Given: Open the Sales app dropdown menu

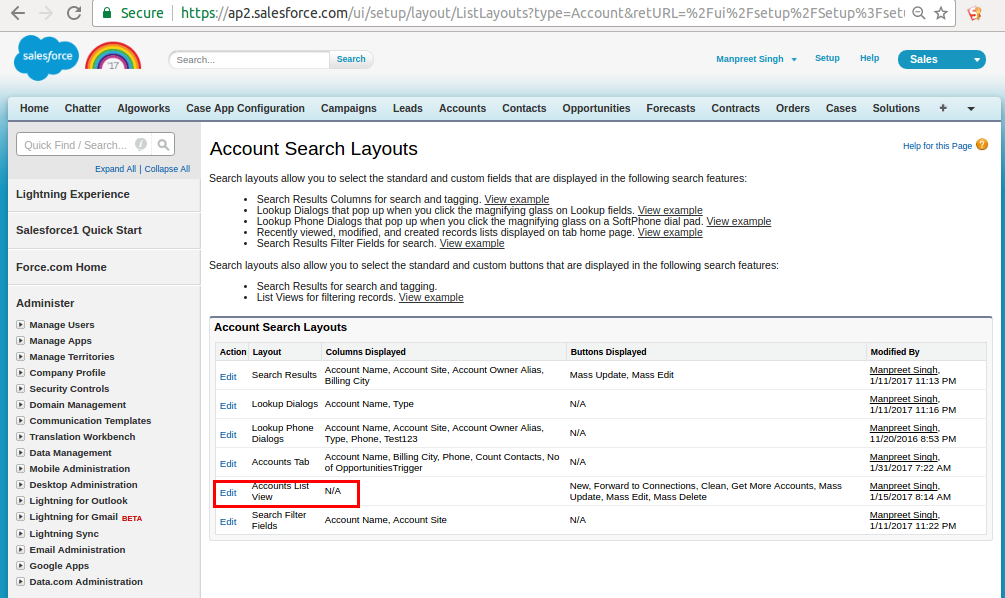Looking at the screenshot, I should 941,59.
